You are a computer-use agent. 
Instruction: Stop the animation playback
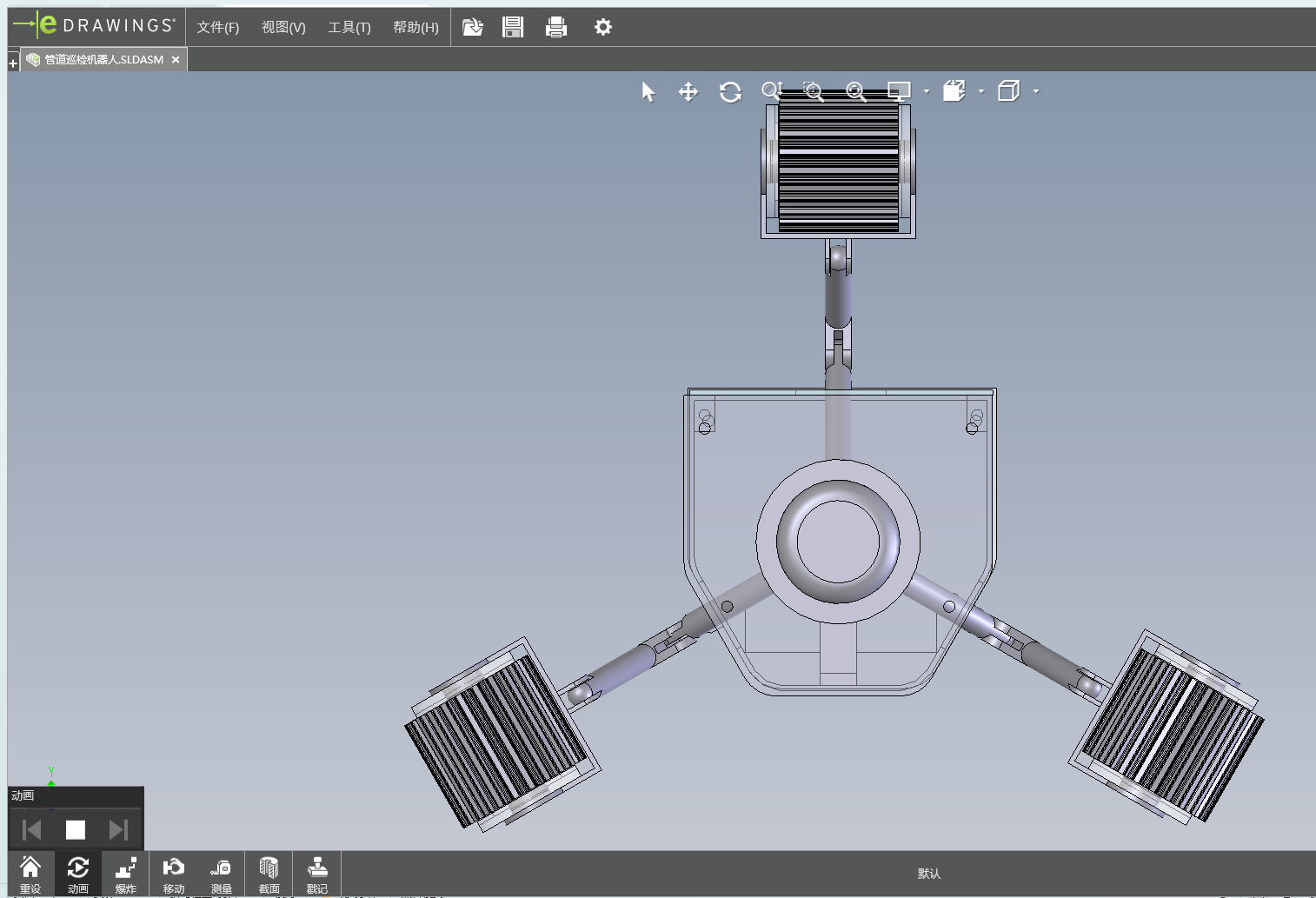(76, 829)
